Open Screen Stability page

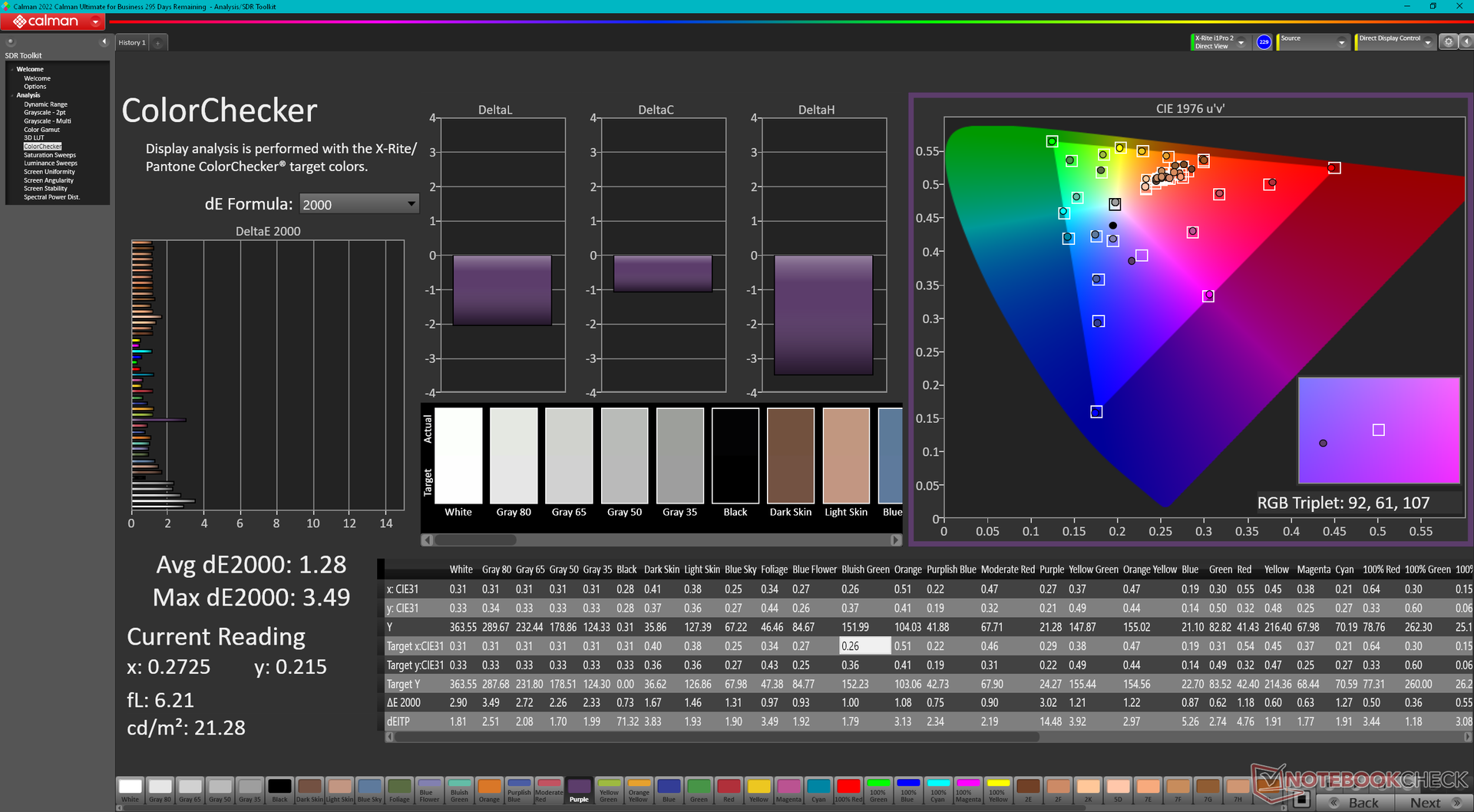point(45,189)
